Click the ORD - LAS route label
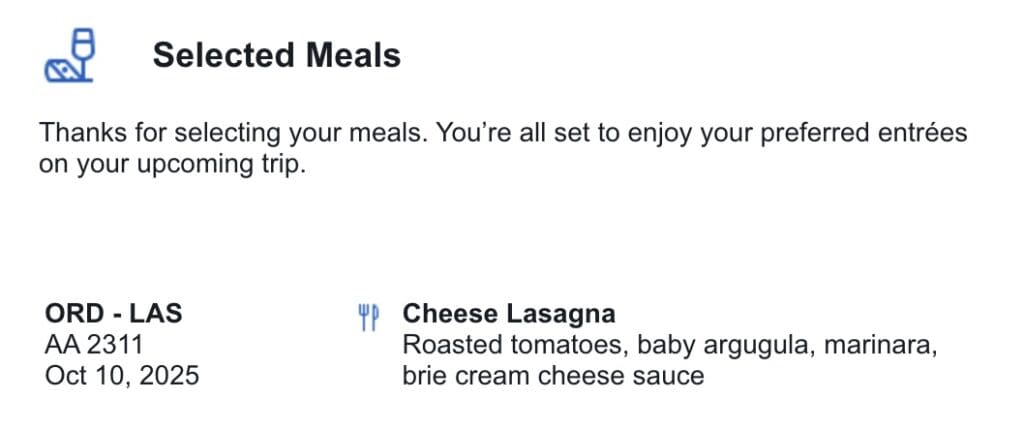The width and height of the screenshot is (1024, 430). click(114, 314)
